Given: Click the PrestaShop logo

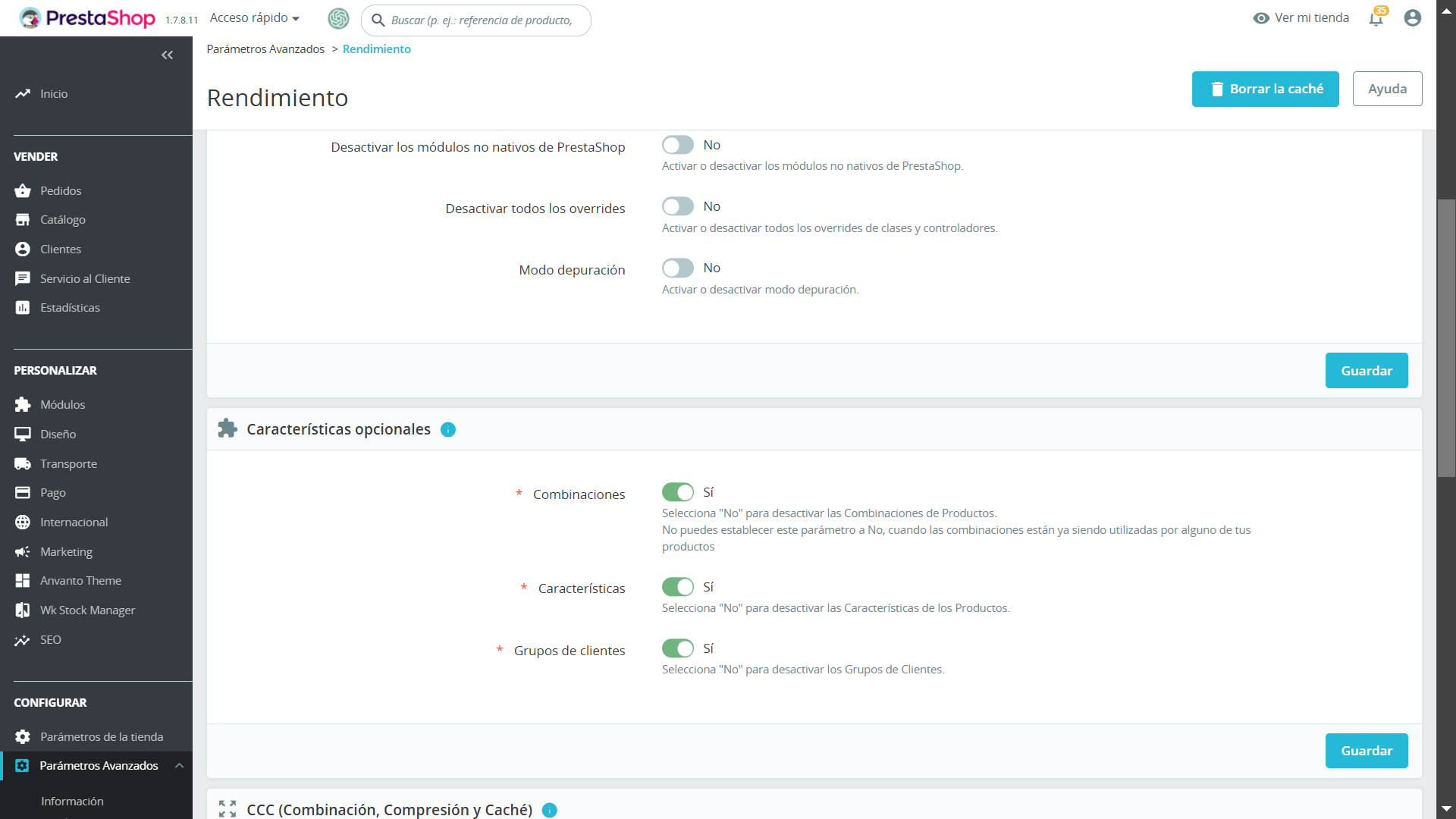Looking at the screenshot, I should pos(87,18).
